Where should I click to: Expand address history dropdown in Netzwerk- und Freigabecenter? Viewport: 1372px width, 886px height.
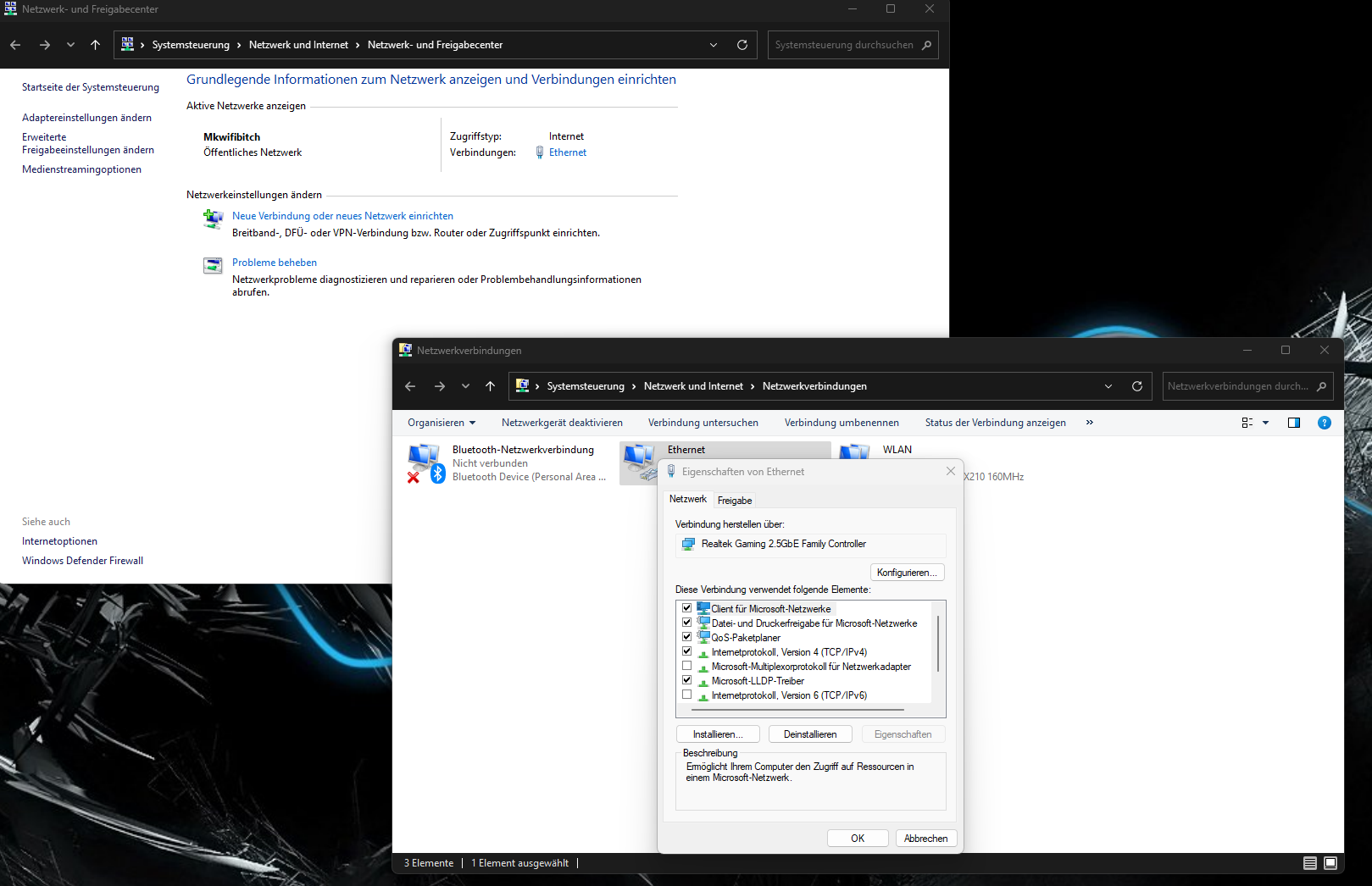[714, 45]
